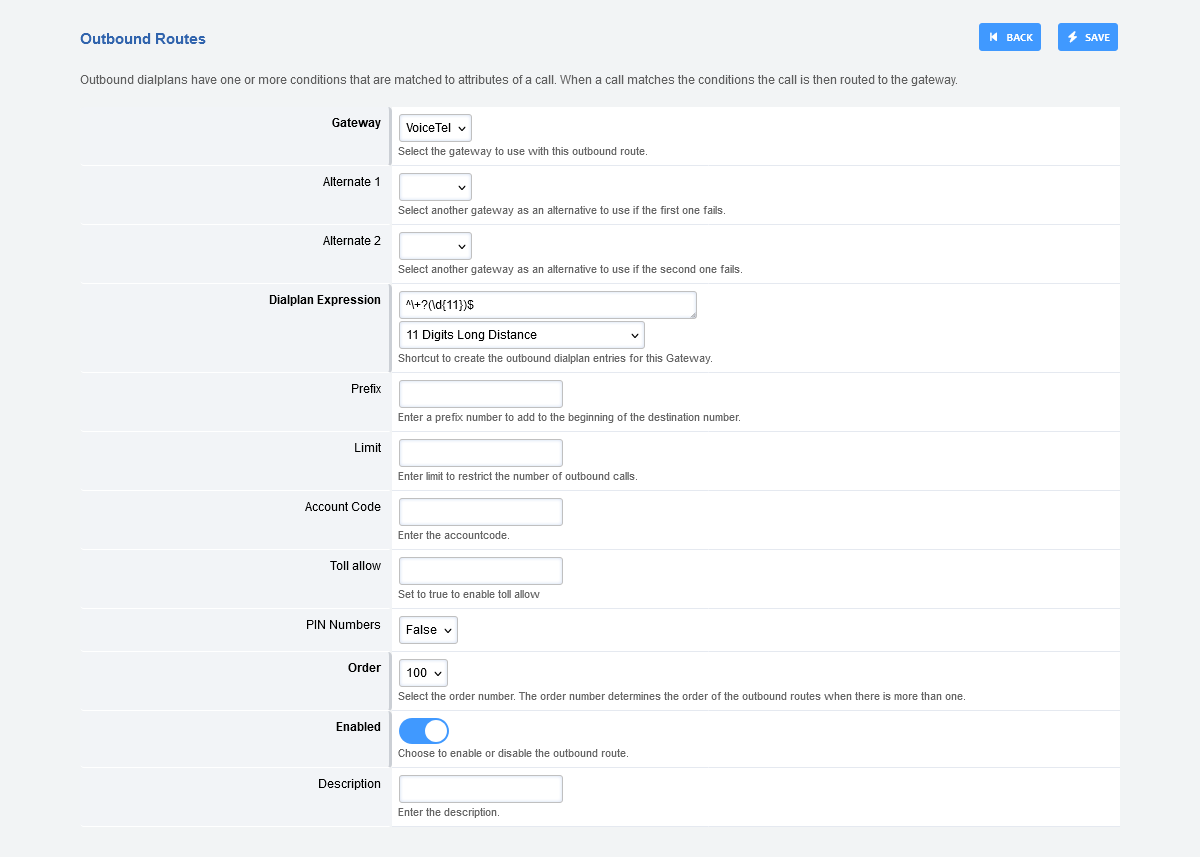The width and height of the screenshot is (1200, 857).
Task: Select the Account Code text box
Action: 480,512
